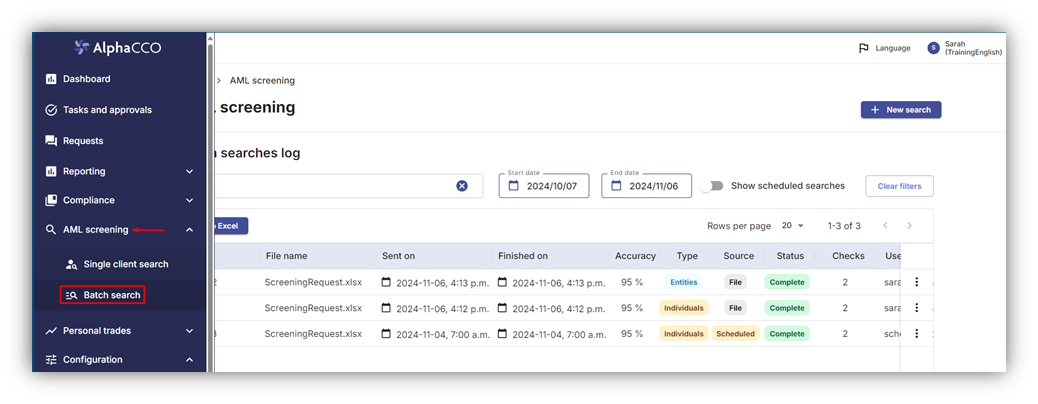The height and width of the screenshot is (404, 1038).
Task: Sort by Finished on column header
Action: click(x=523, y=256)
